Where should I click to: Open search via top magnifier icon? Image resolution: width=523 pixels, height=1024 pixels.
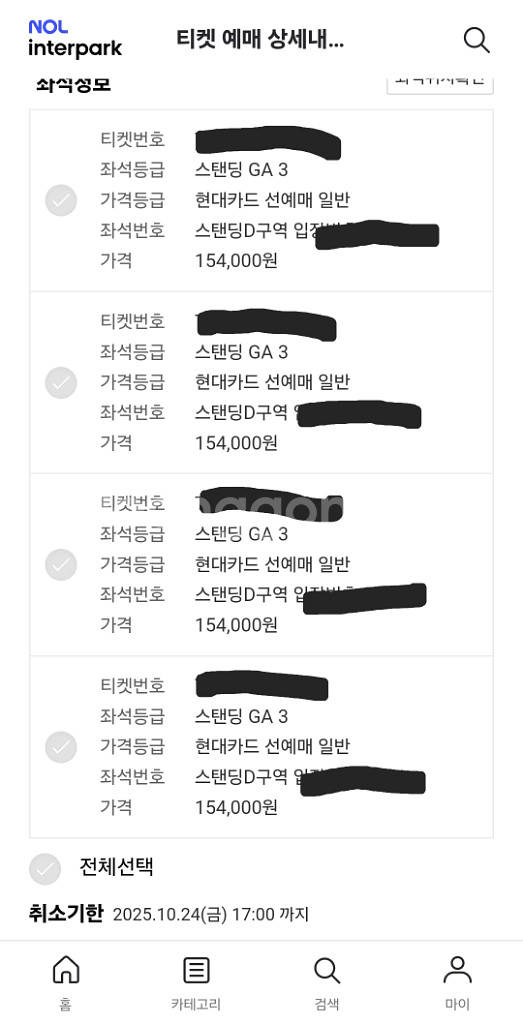pos(477,40)
